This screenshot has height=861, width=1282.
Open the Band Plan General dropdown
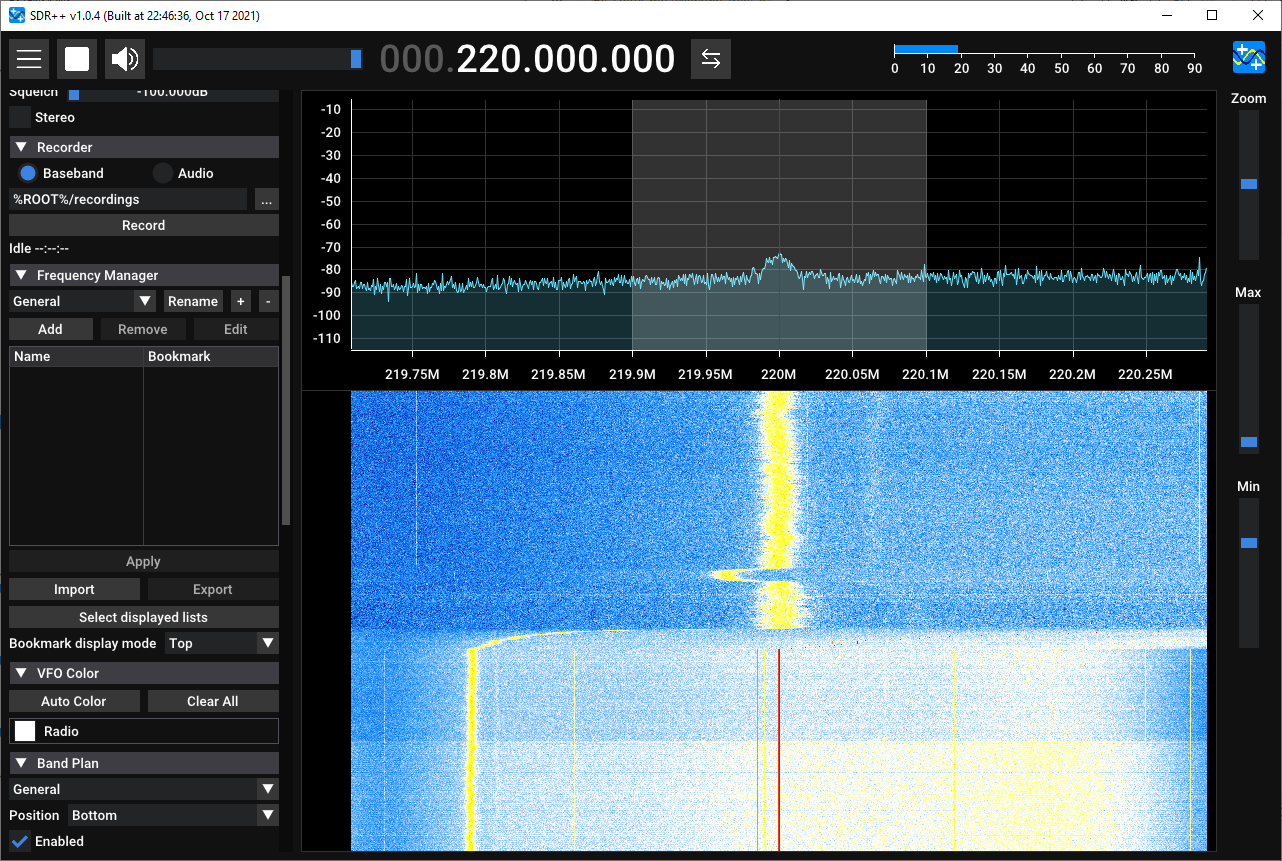click(x=144, y=789)
